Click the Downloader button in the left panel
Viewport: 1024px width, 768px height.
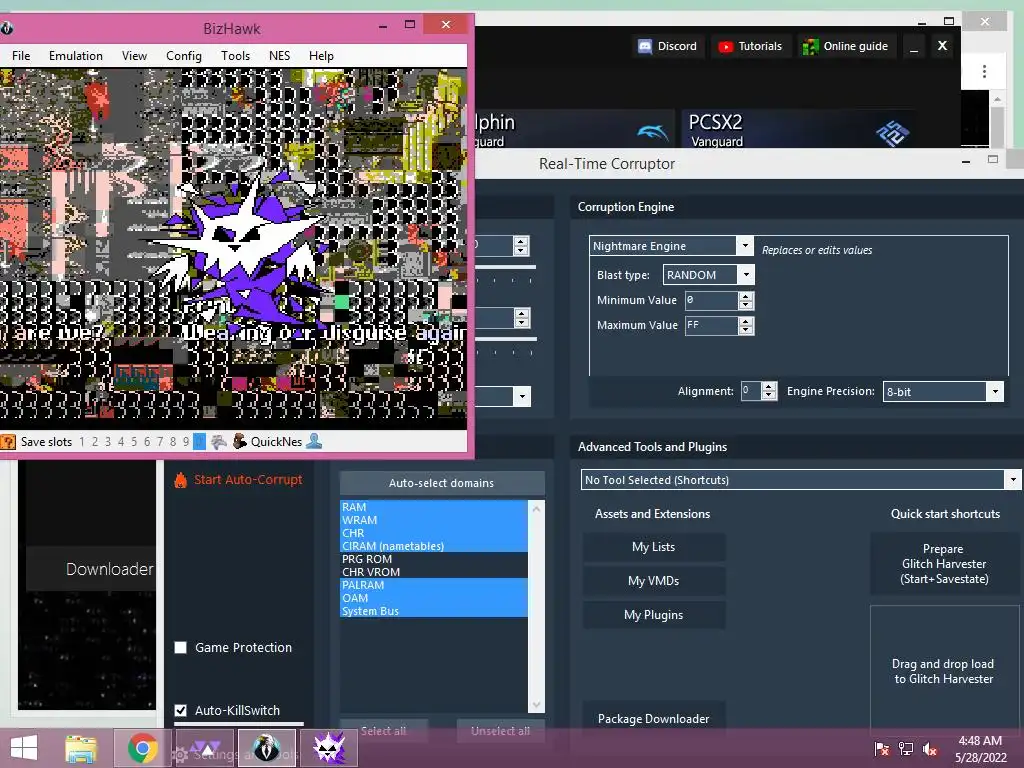[91, 569]
